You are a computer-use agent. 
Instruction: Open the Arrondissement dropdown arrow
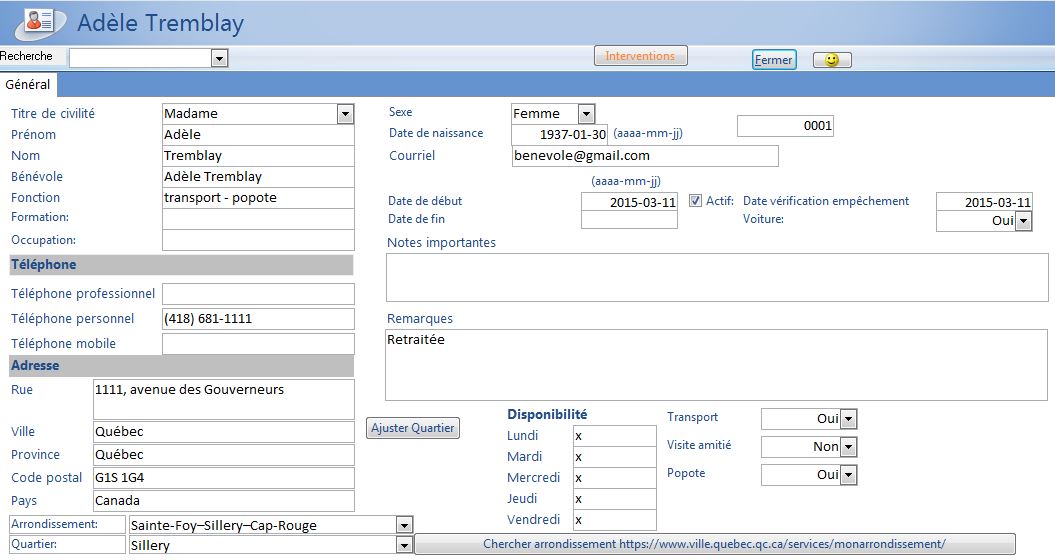404,525
